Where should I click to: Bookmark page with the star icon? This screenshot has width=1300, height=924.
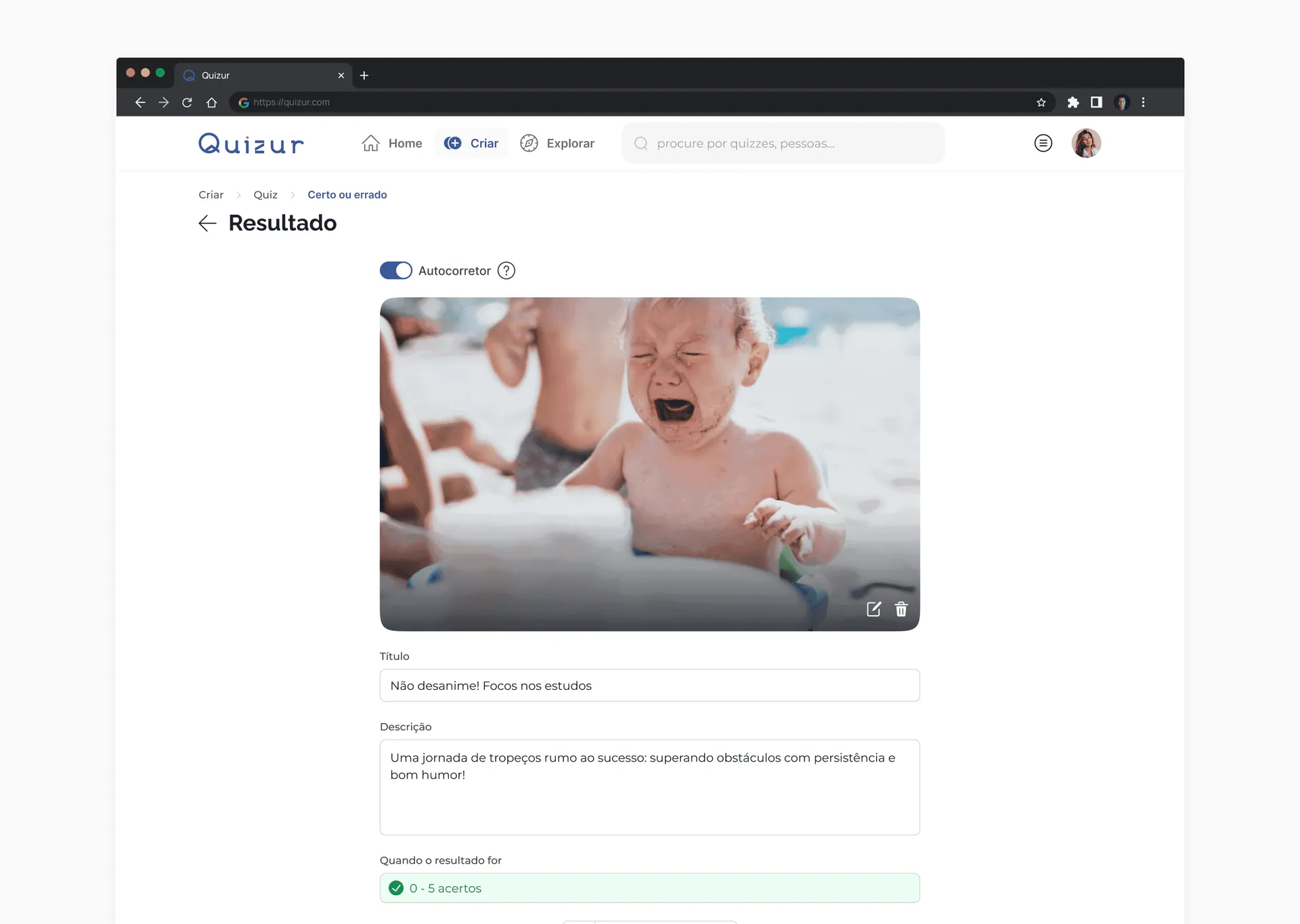[x=1041, y=102]
